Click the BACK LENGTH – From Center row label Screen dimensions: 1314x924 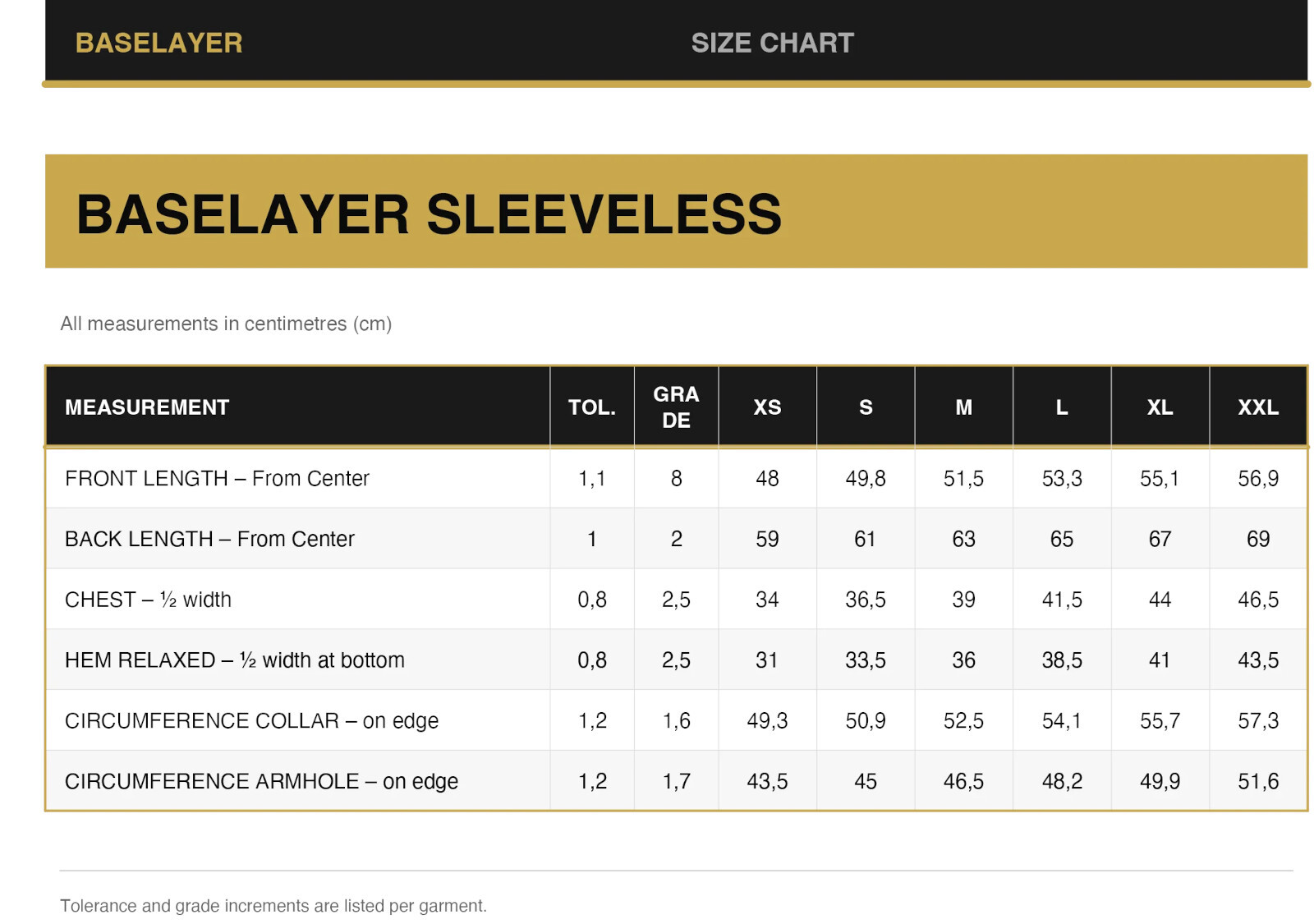[209, 540]
